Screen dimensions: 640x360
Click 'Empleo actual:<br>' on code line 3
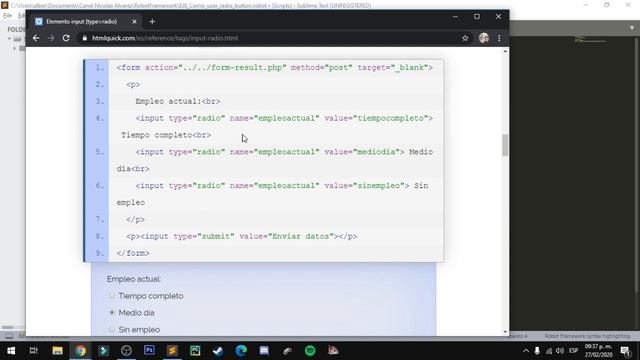click(178, 101)
